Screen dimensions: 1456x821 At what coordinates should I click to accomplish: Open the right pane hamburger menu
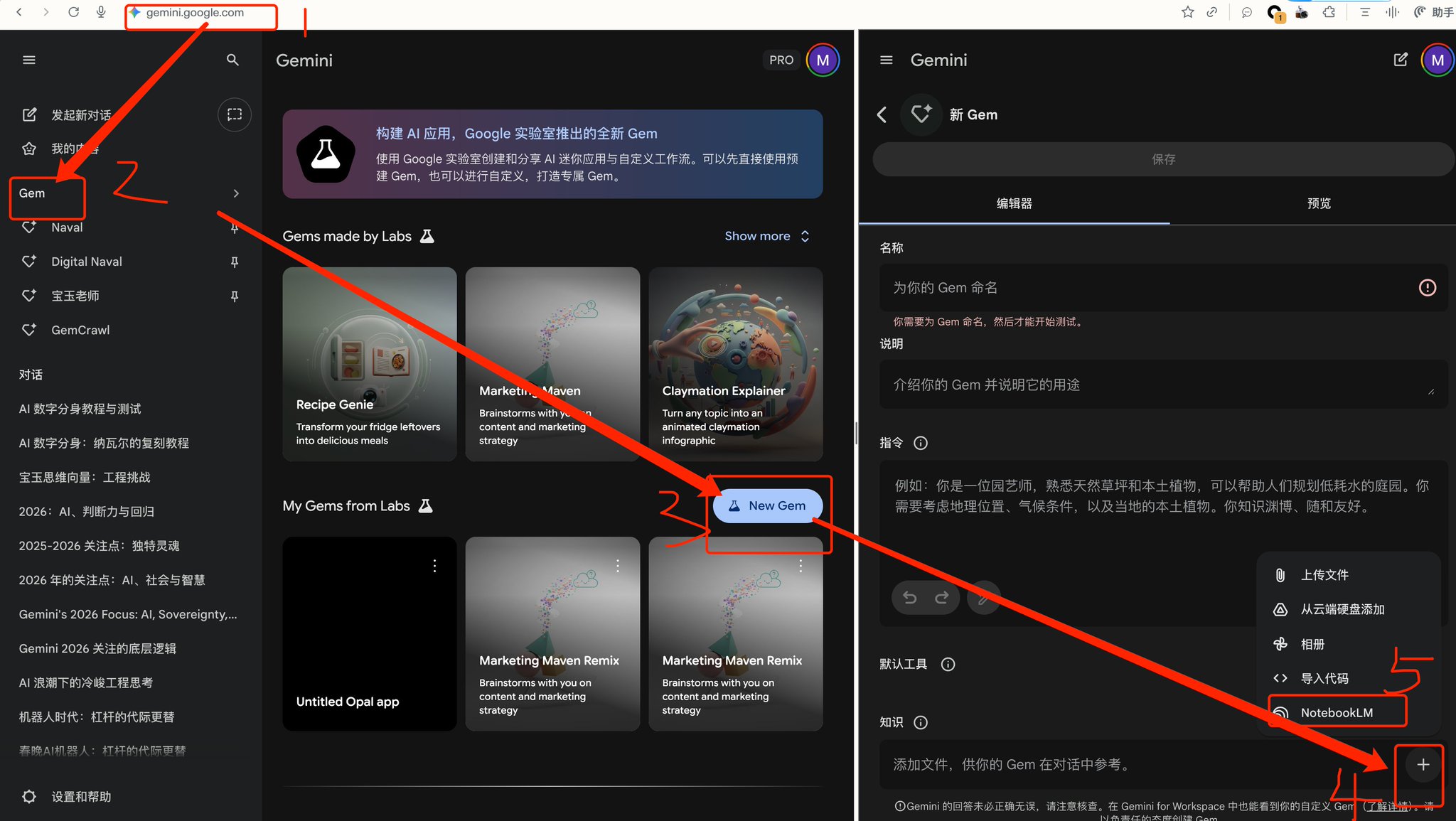coord(886,60)
